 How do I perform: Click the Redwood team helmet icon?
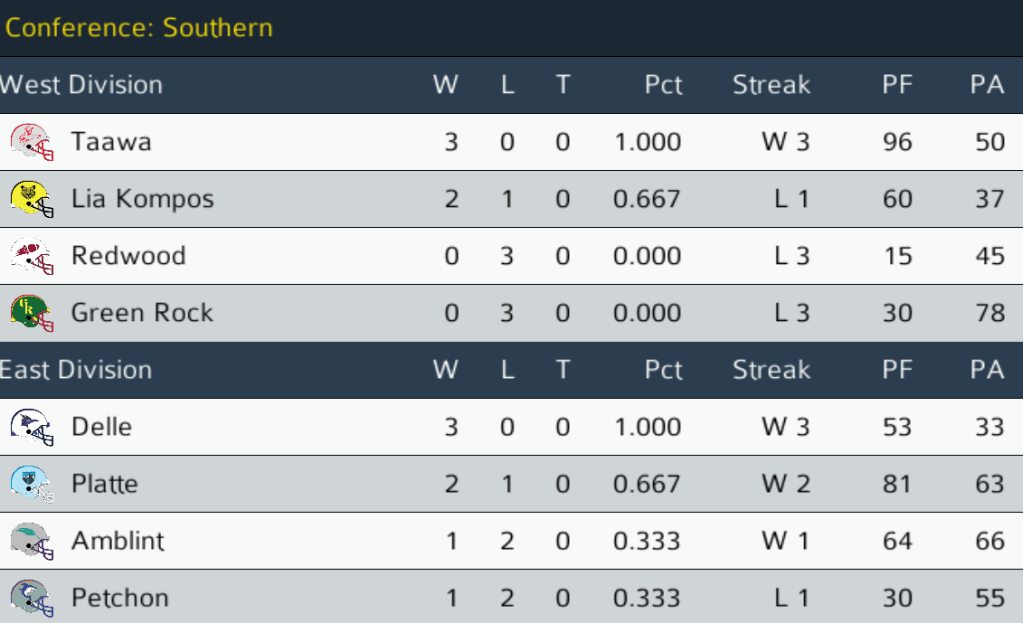tap(32, 256)
